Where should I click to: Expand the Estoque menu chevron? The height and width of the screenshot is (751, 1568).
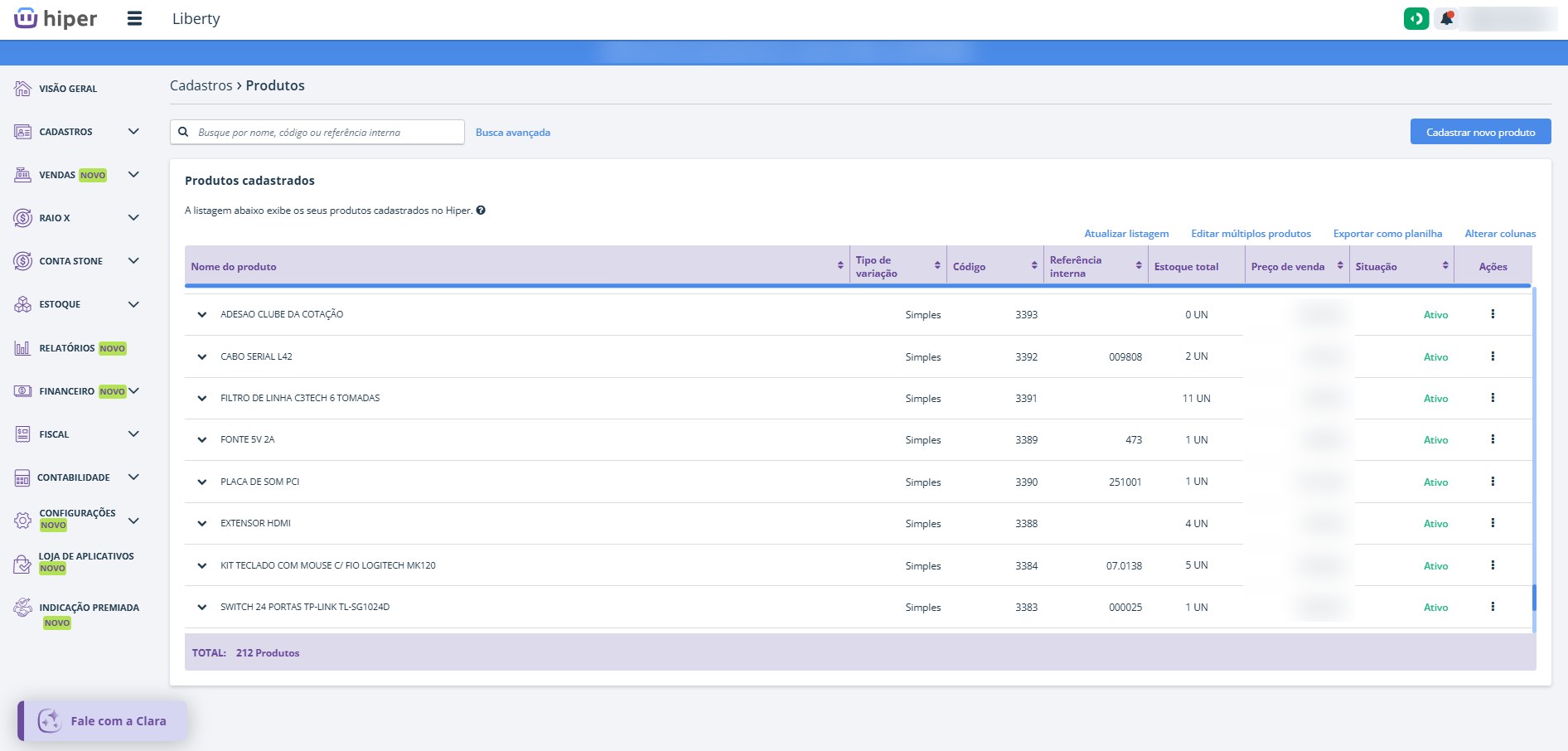(x=133, y=304)
